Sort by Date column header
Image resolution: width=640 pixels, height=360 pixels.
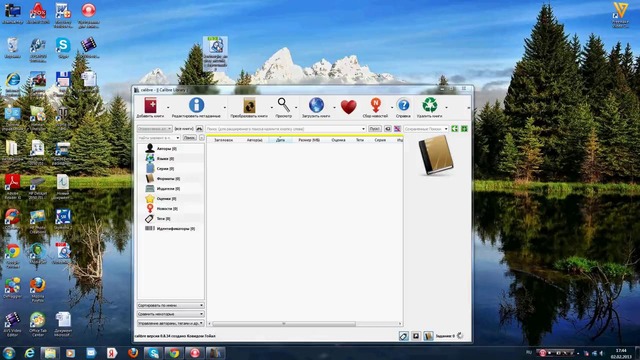click(x=280, y=140)
